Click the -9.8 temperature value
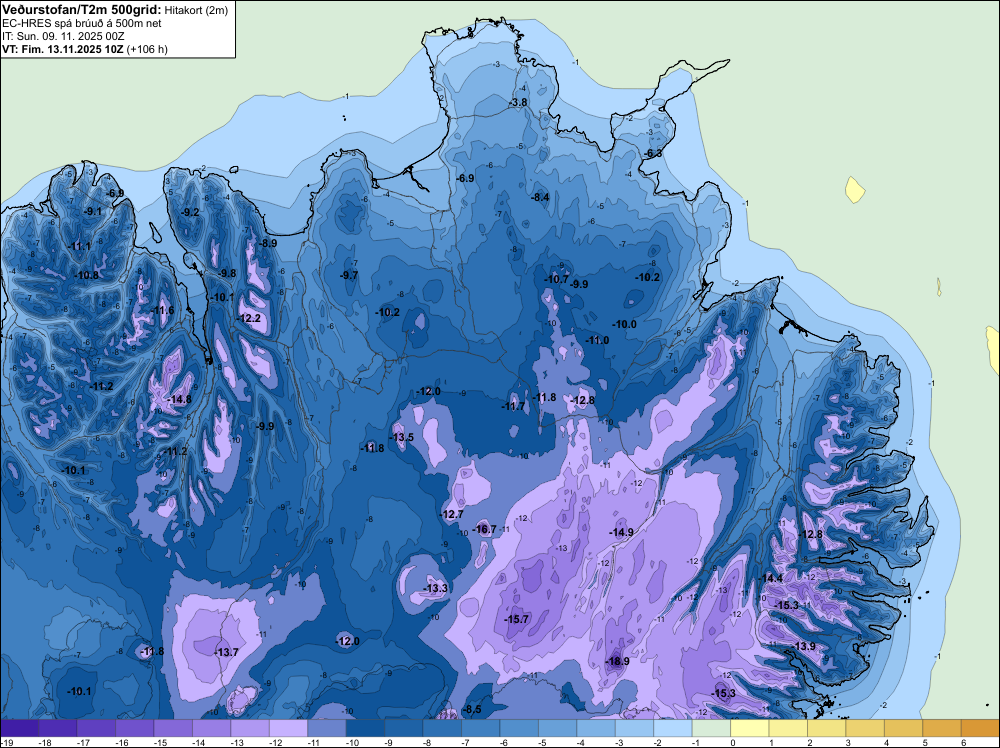Viewport: 1000px width, 748px height. 226,273
